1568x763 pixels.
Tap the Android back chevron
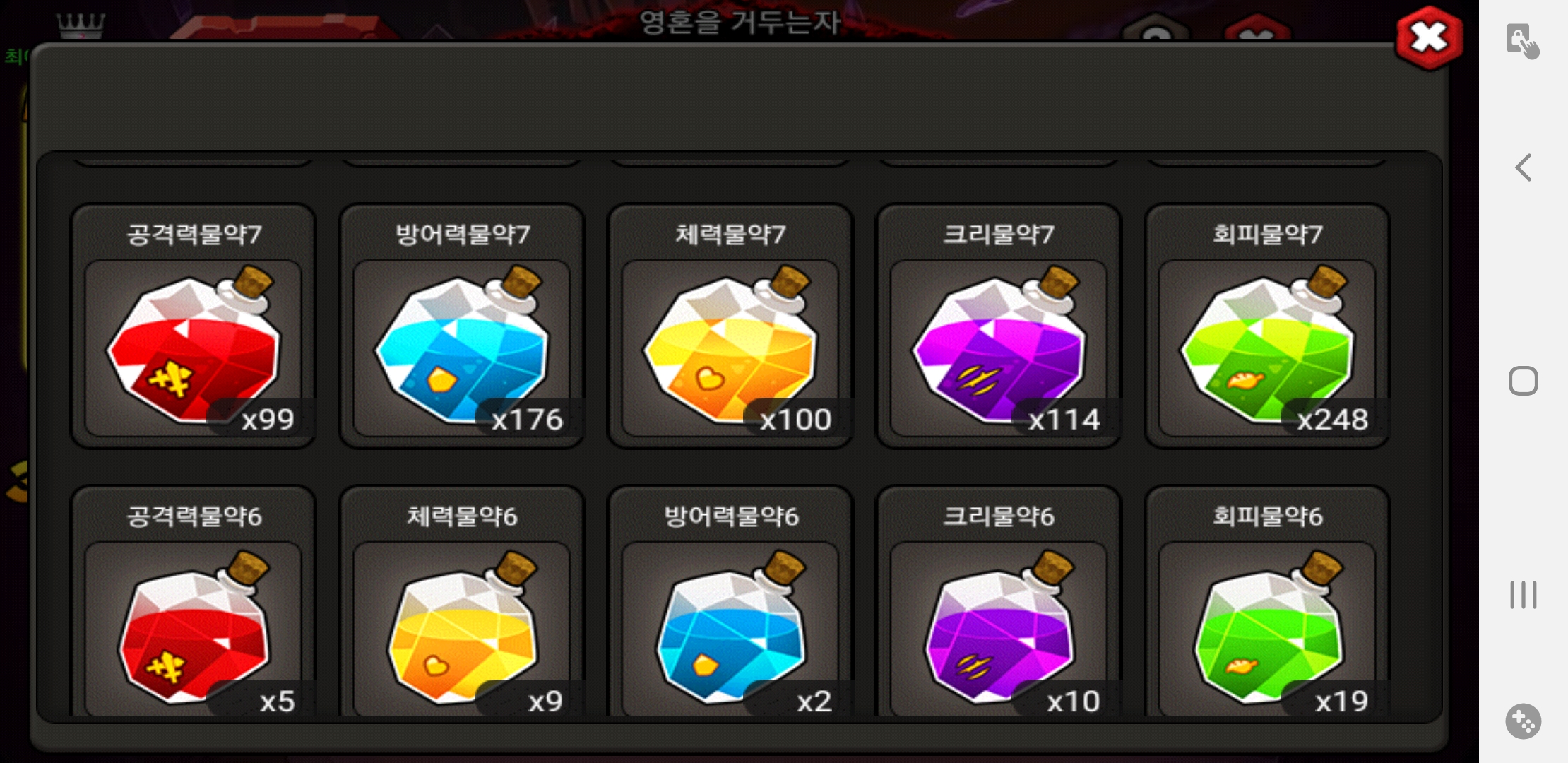[1524, 167]
